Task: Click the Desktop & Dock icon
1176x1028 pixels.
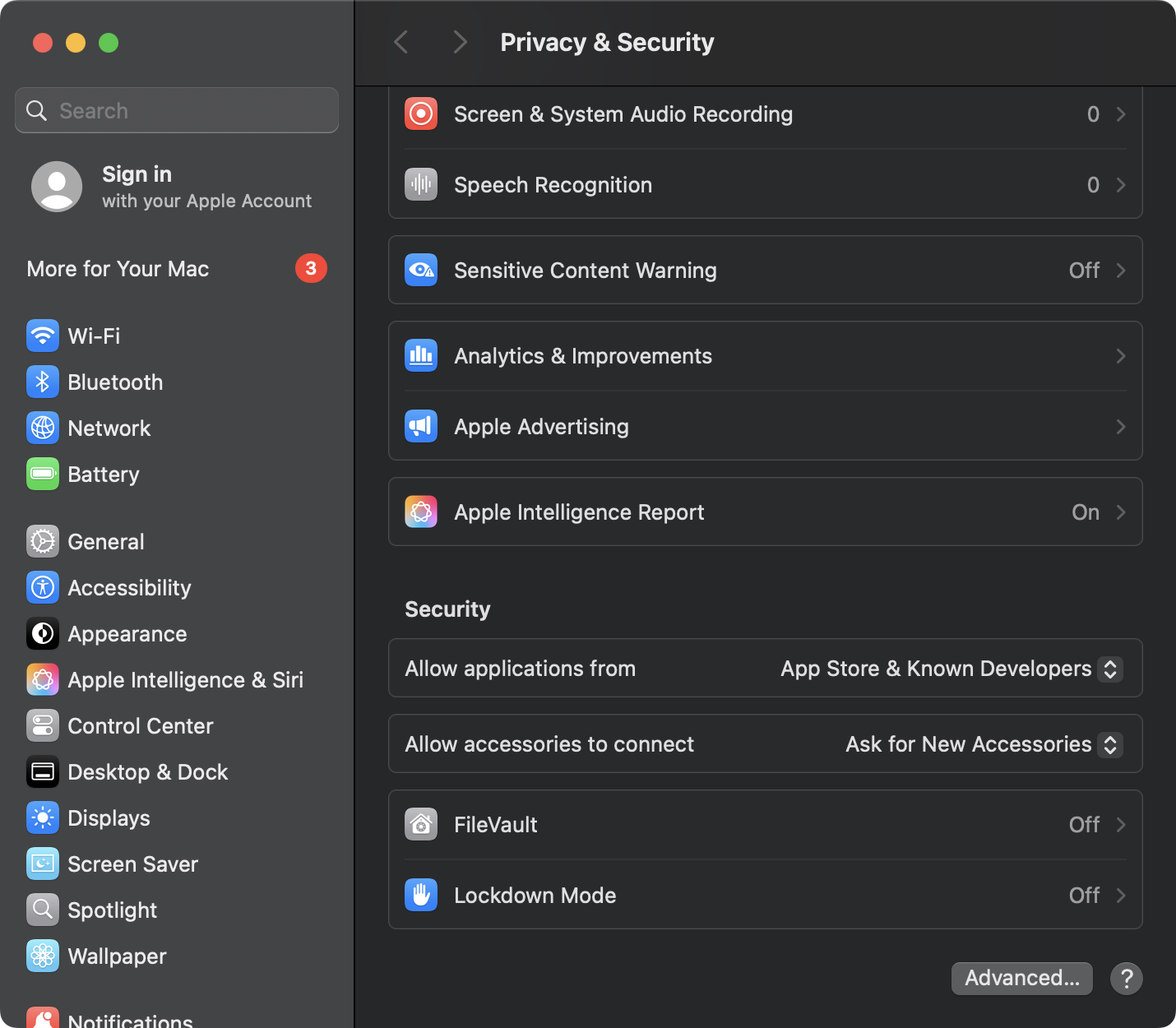Action: (43, 771)
